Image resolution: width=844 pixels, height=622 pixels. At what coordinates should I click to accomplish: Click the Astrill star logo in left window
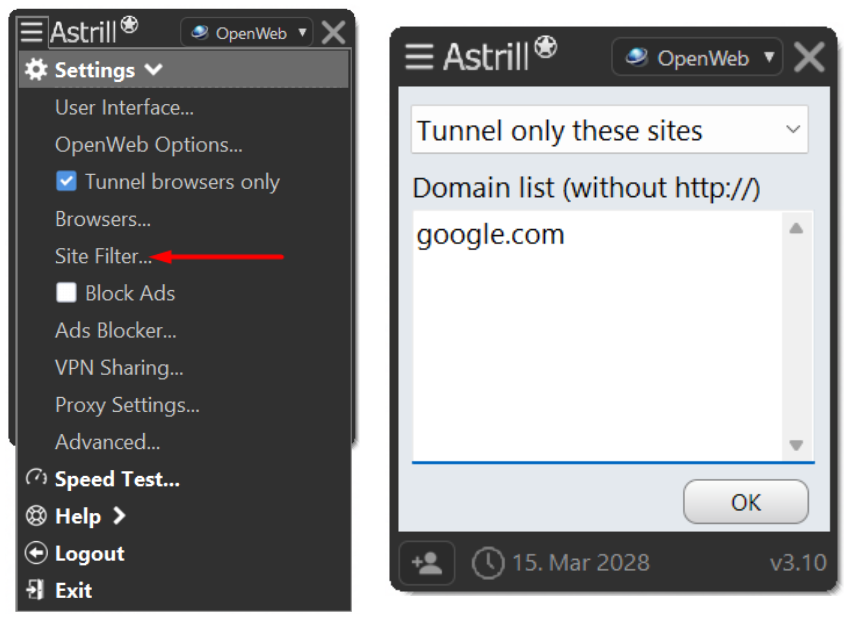(129, 25)
